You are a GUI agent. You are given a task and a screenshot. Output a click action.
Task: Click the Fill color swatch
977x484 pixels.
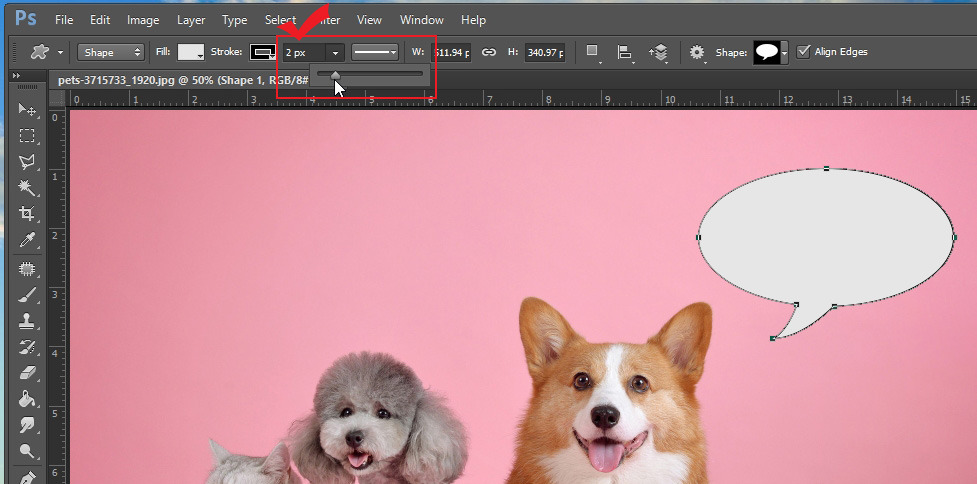(x=191, y=52)
